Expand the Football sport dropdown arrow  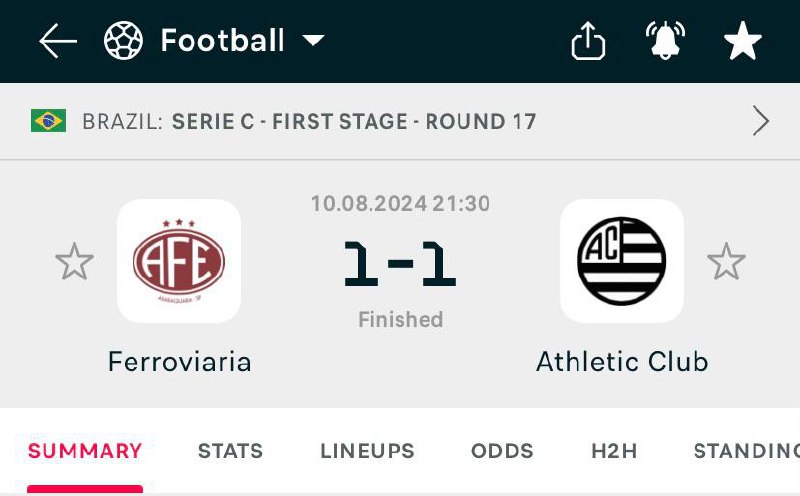click(x=313, y=41)
